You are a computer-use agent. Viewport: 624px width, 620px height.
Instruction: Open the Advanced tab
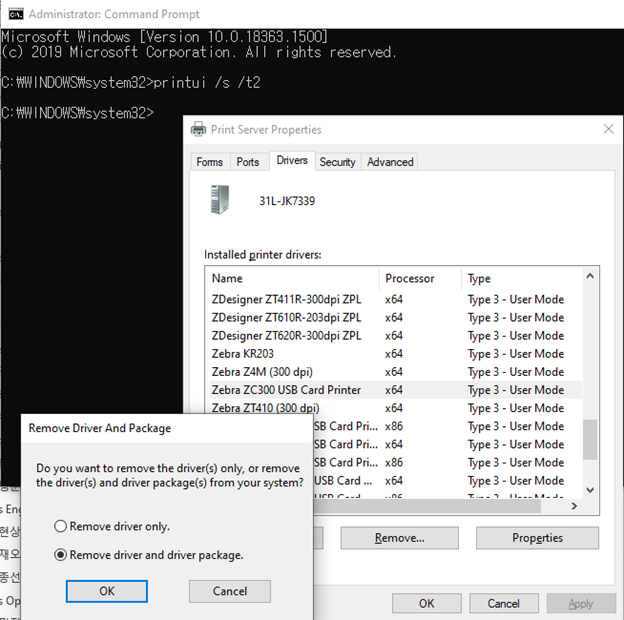[390, 162]
